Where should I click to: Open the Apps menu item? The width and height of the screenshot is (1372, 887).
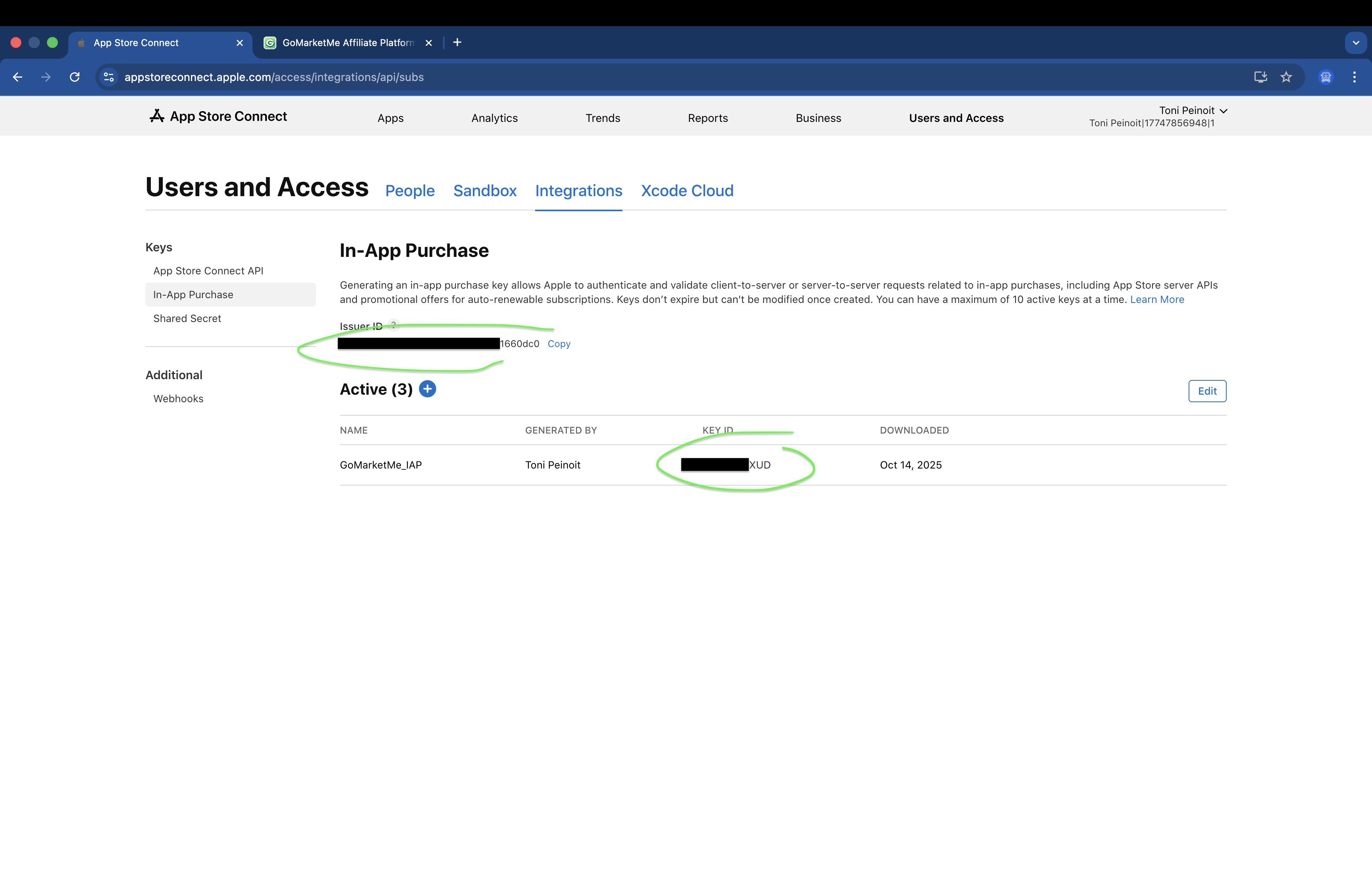390,118
